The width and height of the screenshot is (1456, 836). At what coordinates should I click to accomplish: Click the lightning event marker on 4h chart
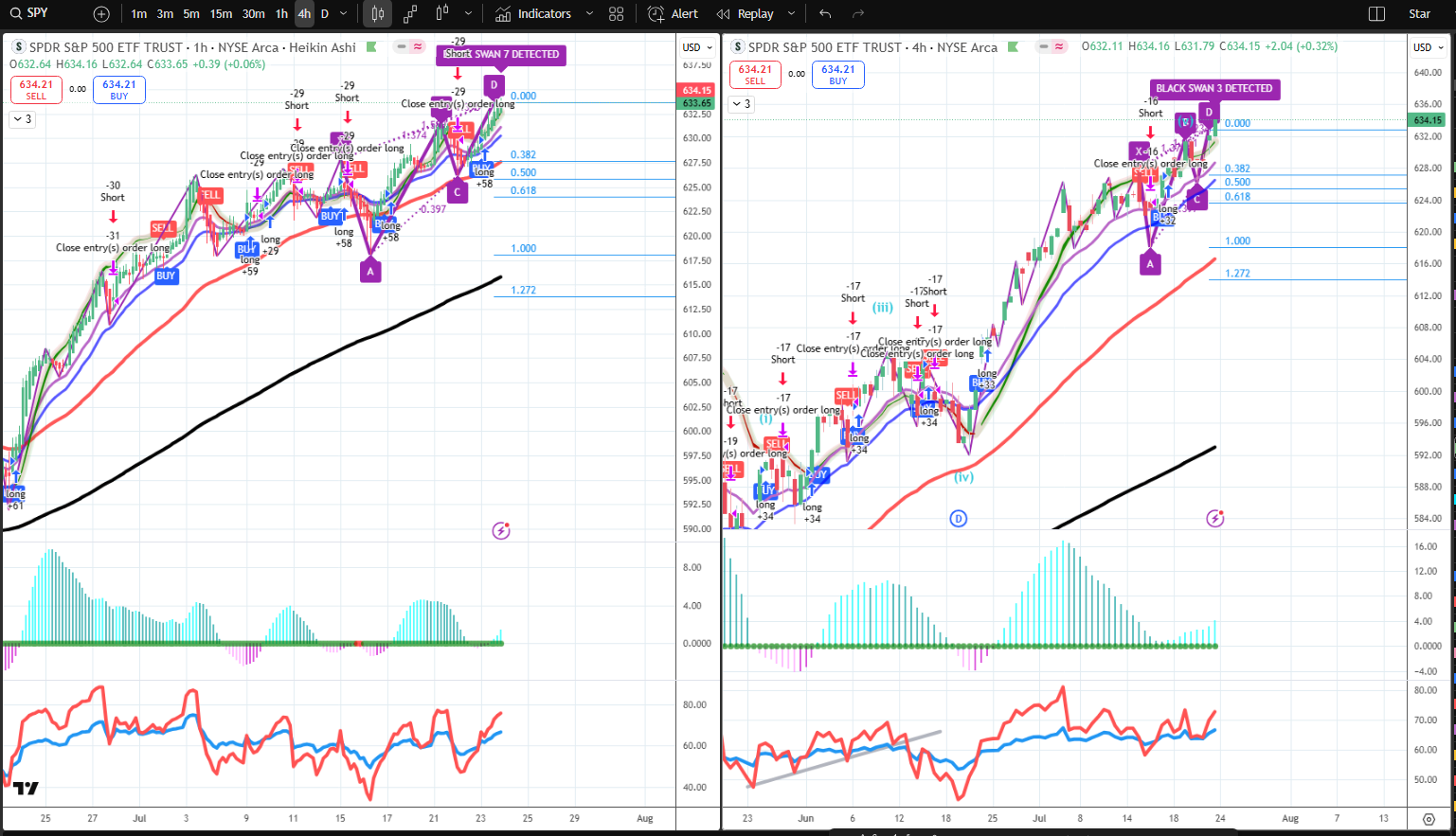click(1215, 518)
